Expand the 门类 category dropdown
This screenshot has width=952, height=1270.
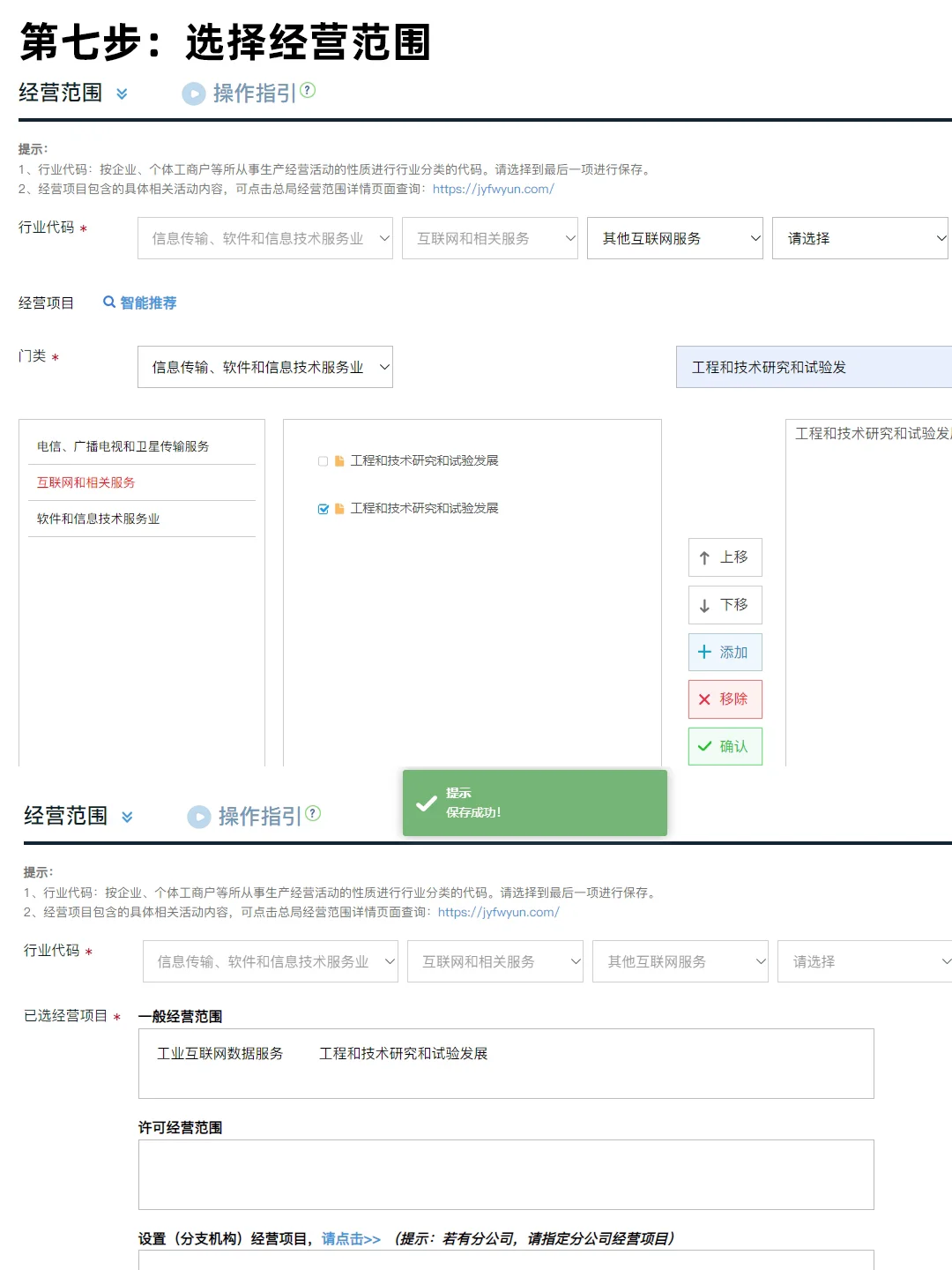(264, 367)
